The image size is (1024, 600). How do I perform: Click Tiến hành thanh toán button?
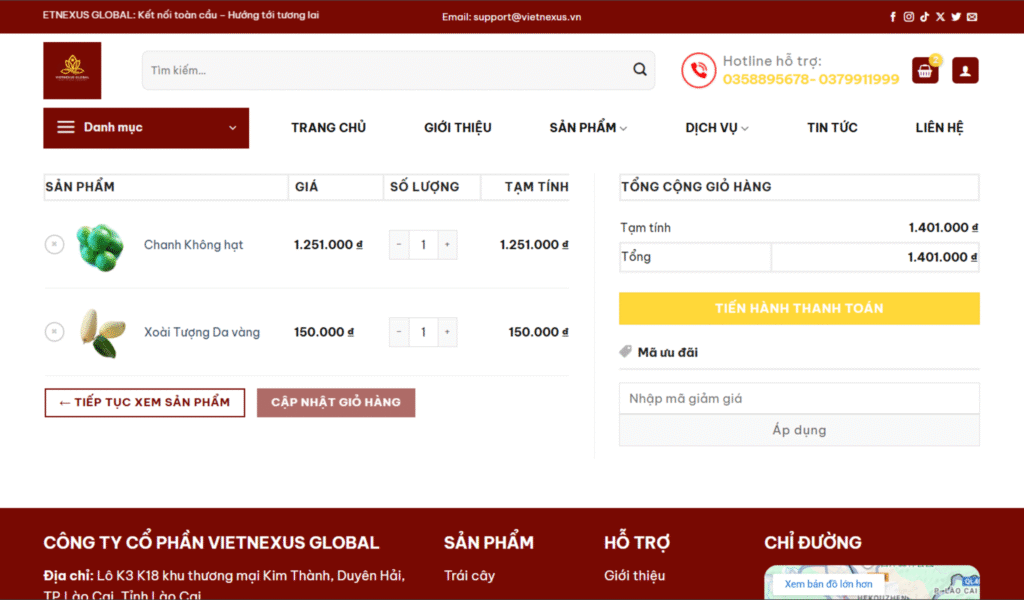tap(799, 308)
